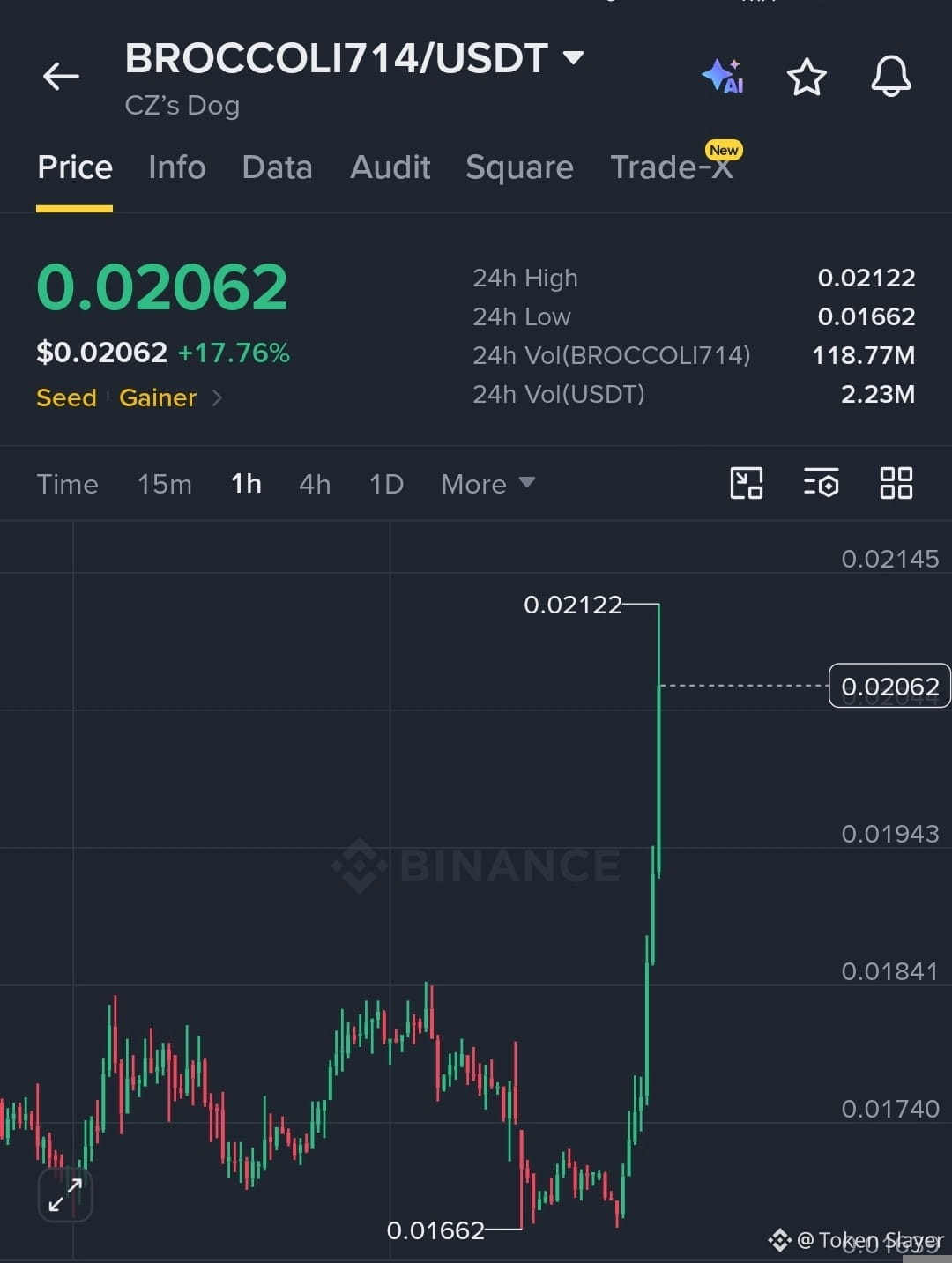The image size is (952, 1263).
Task: Select the 4h chart interval
Action: click(315, 484)
